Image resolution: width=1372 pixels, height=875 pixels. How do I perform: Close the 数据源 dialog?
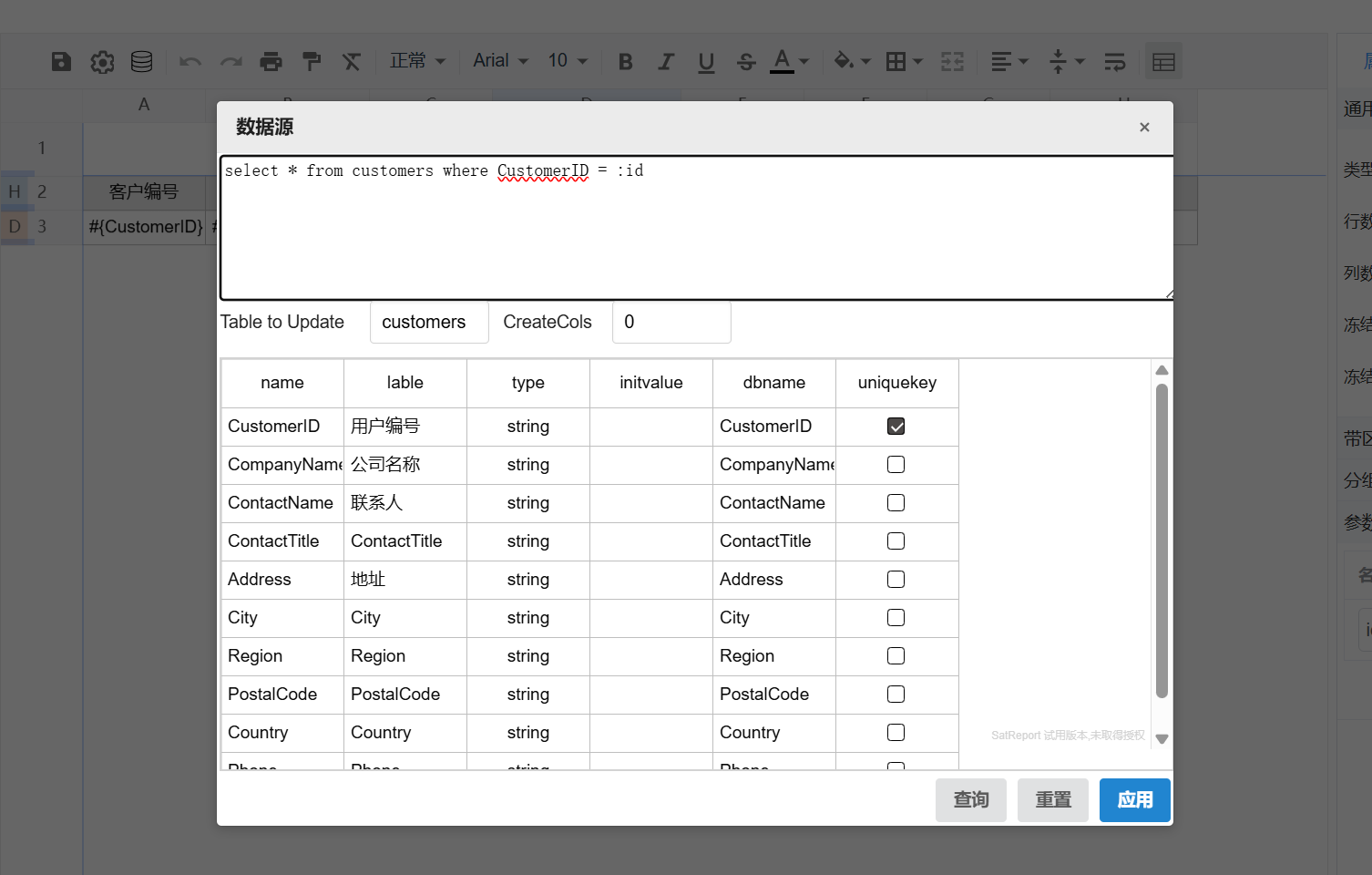click(x=1144, y=127)
